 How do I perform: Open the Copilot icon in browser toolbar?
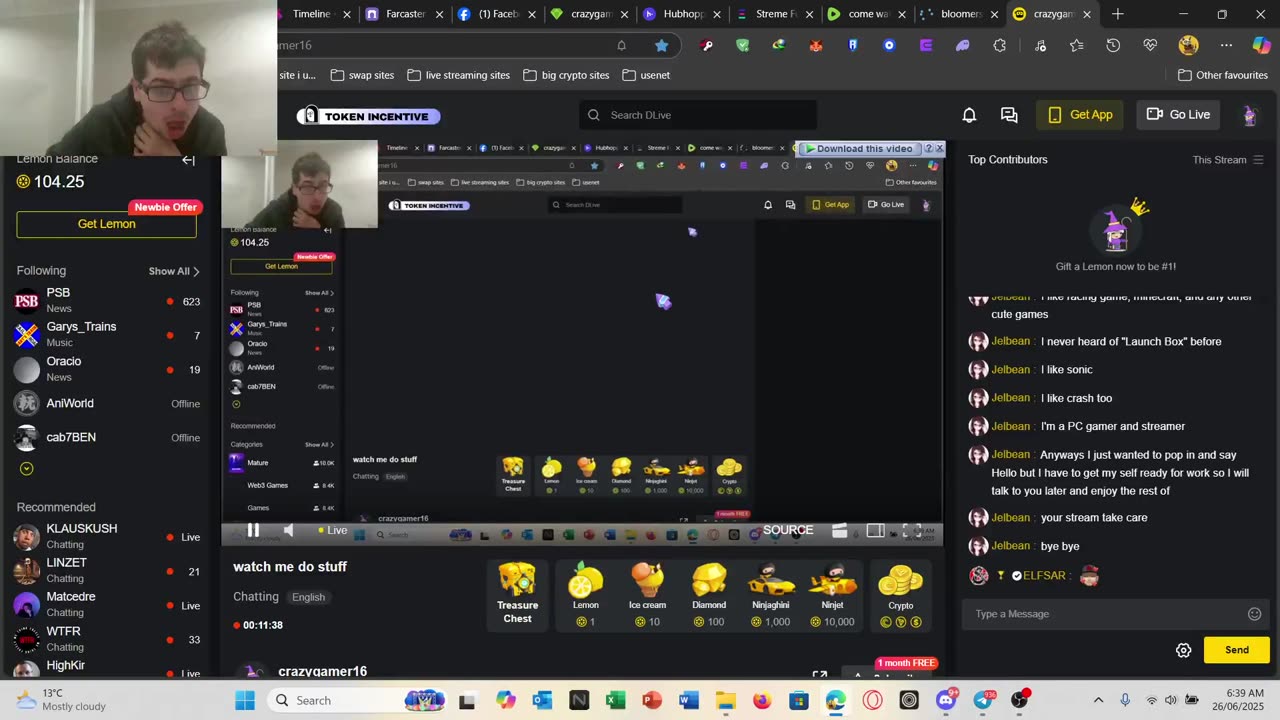point(1261,45)
